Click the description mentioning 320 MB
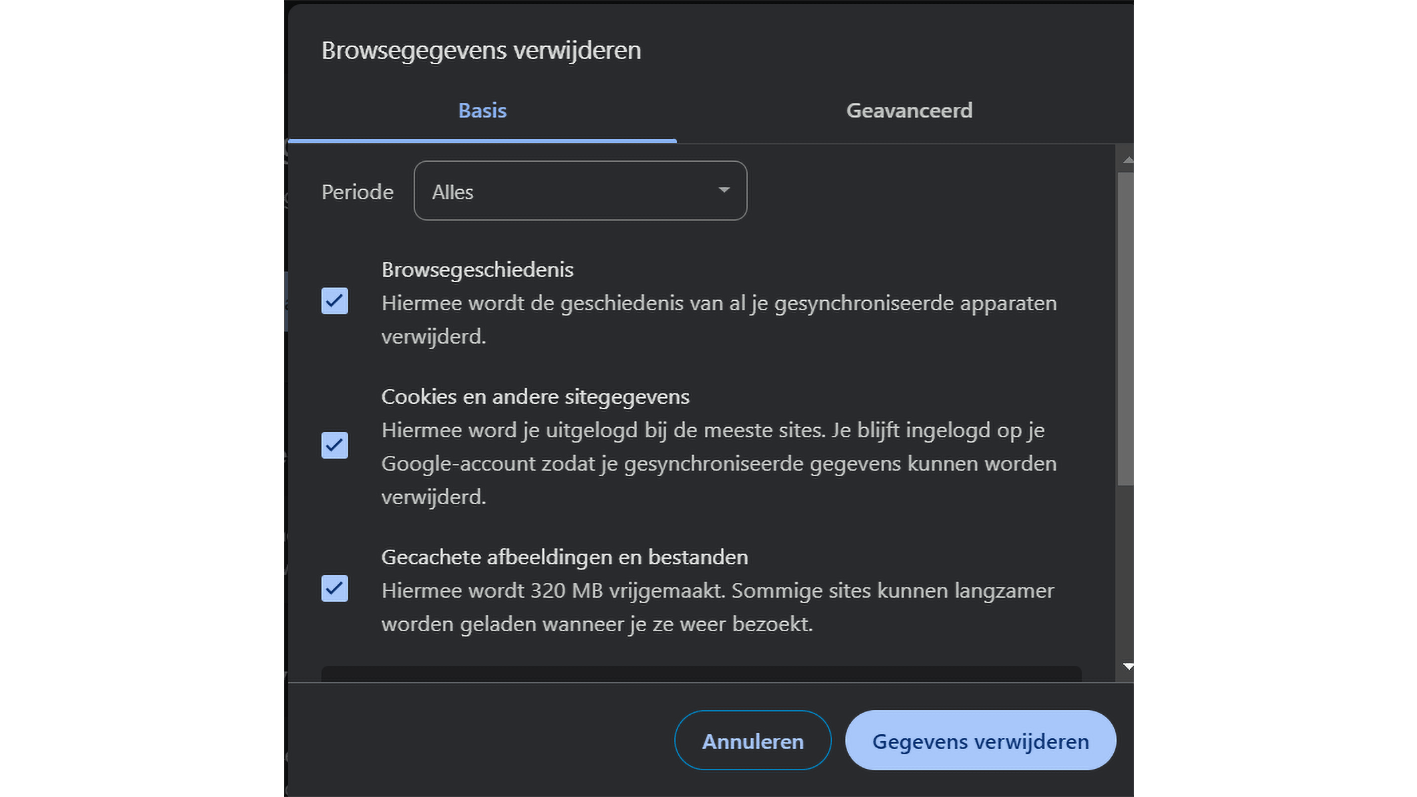 pyautogui.click(x=717, y=607)
